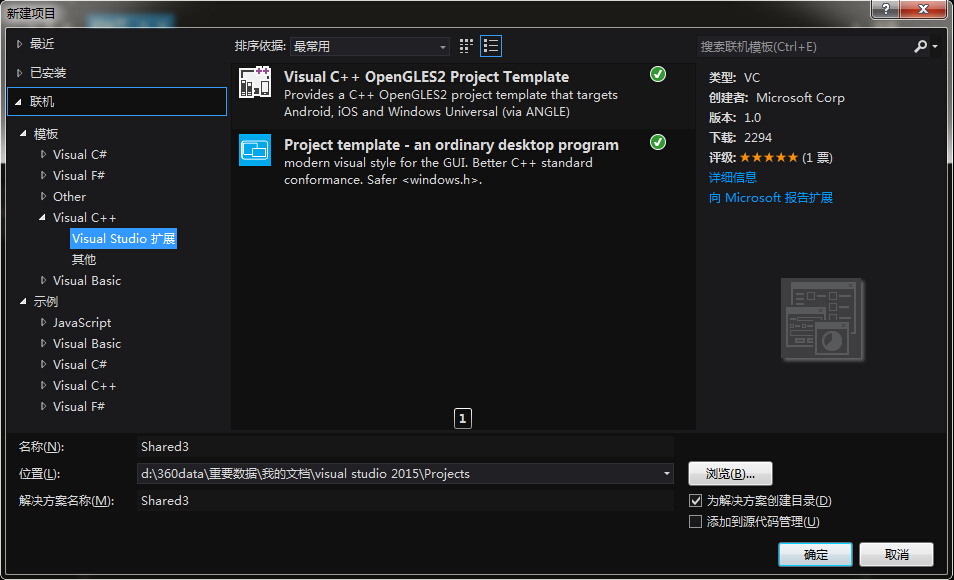Open the search options dropdown arrow
954x580 pixels.
pos(935,47)
